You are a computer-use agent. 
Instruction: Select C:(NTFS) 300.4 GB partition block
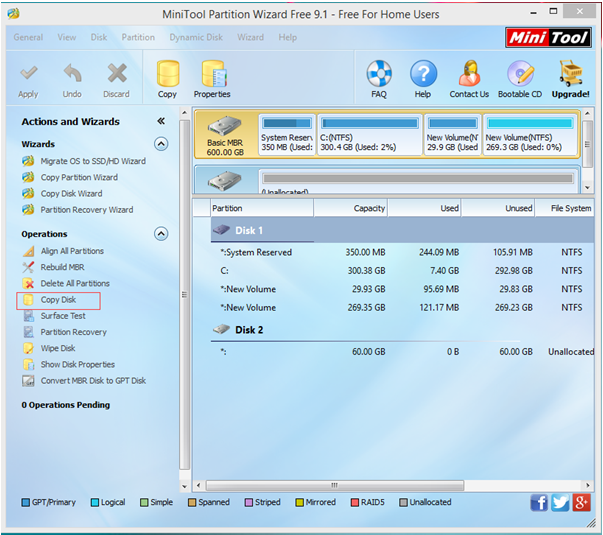[370, 135]
